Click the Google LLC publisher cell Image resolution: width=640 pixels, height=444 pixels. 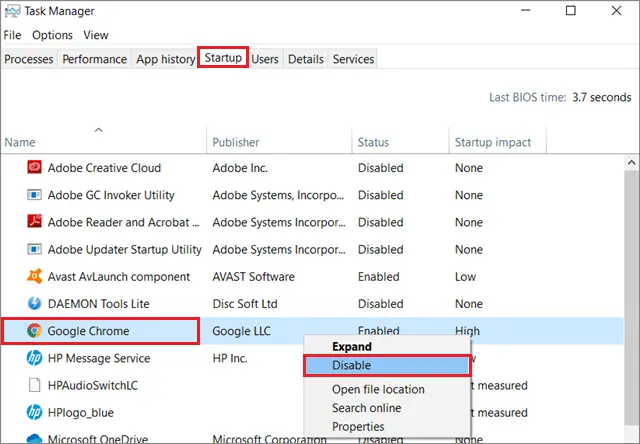pos(241,331)
